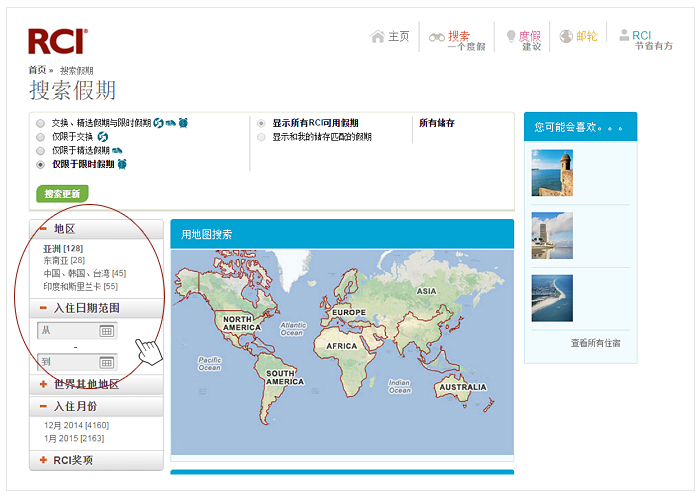Image resolution: width=700 pixels, height=500 pixels.
Task: Select 交换、精选假期与限时假期 radio option
Action: 41,123
